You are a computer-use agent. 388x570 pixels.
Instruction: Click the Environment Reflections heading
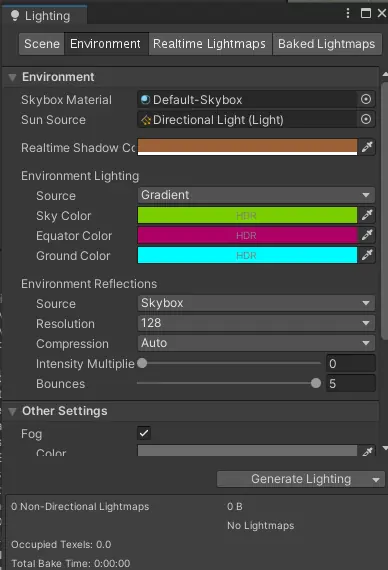[x=89, y=284]
